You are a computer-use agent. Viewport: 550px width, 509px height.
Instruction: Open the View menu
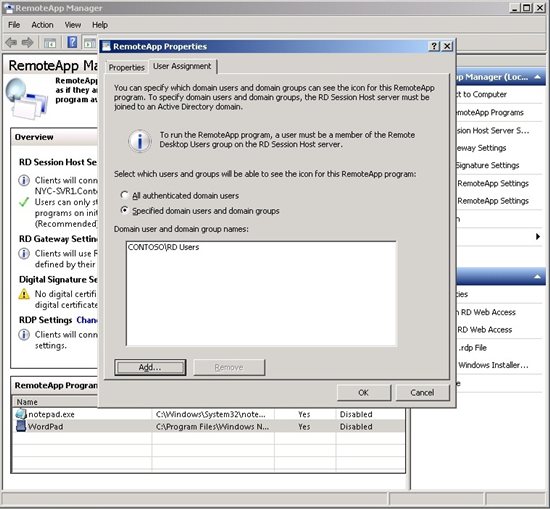(x=73, y=25)
